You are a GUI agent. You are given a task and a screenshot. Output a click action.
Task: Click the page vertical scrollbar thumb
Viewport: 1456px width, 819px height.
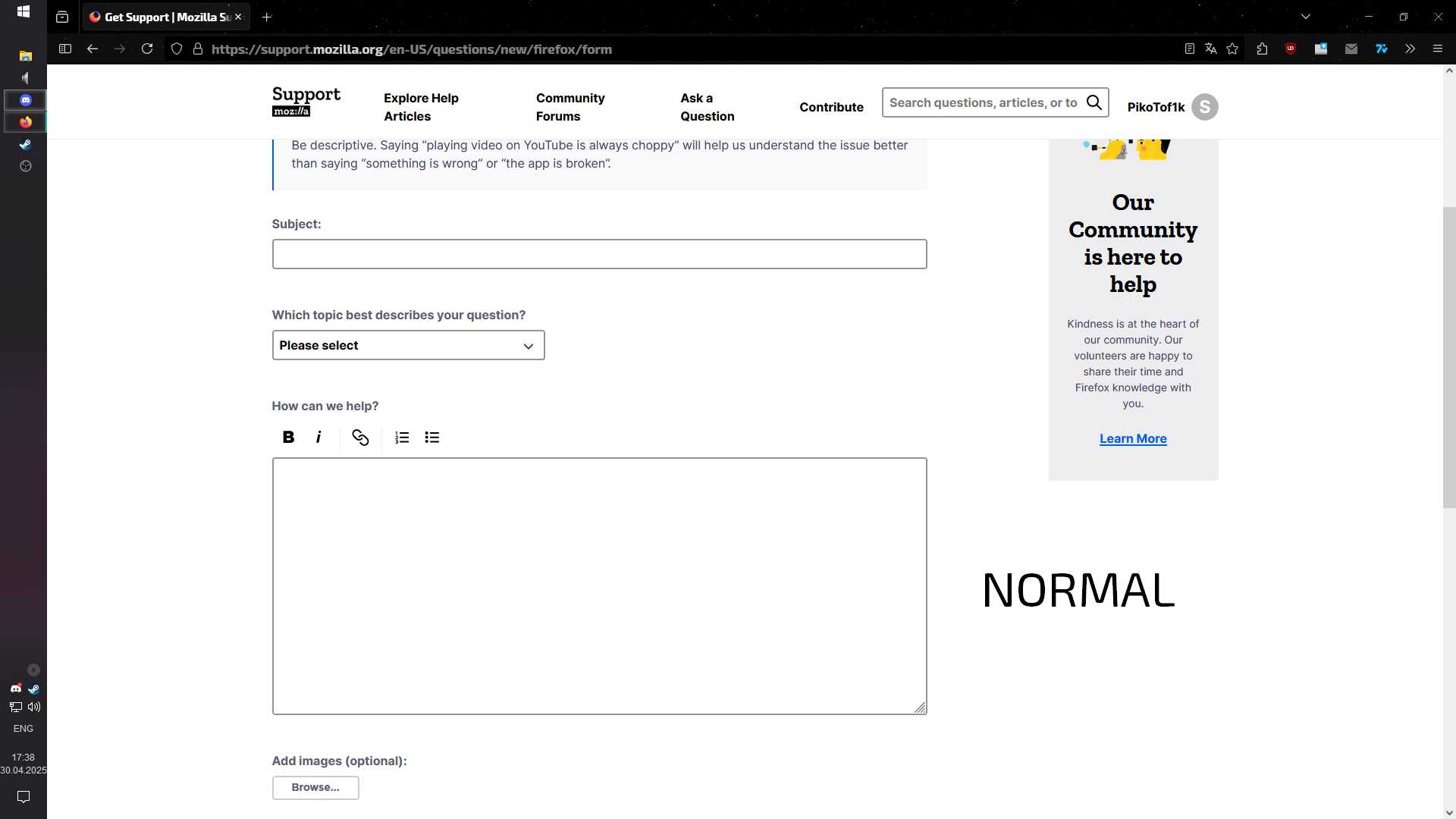1448,356
